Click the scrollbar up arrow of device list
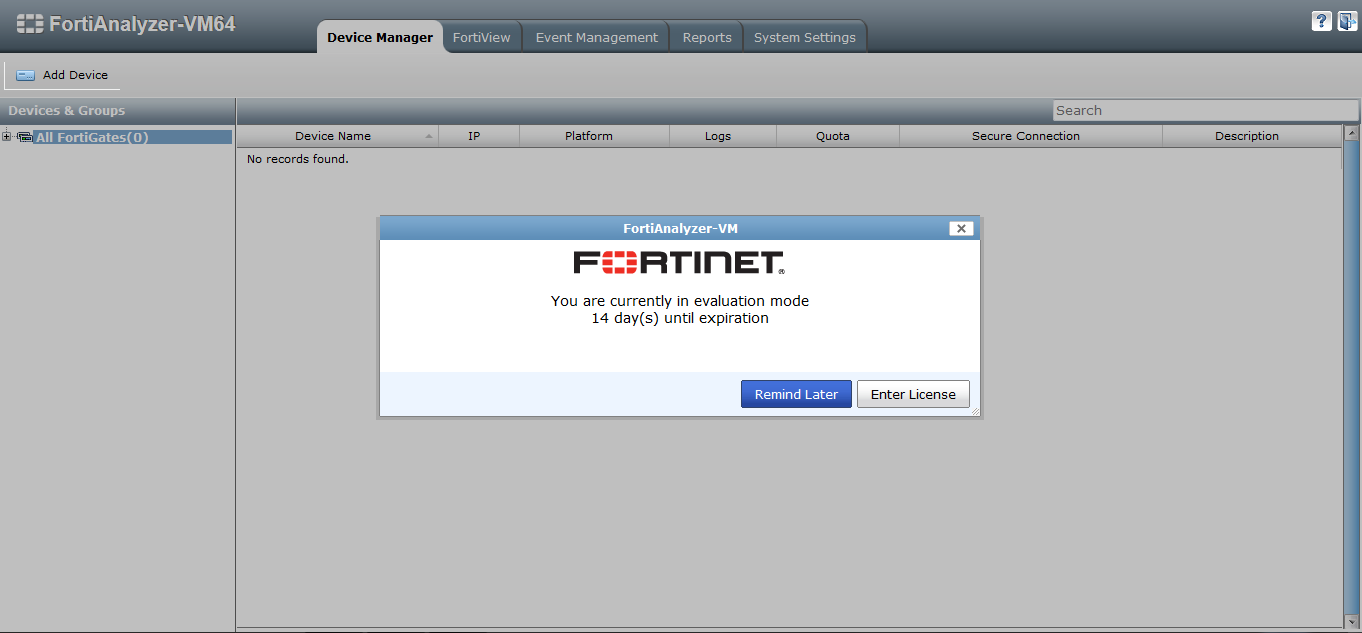Image resolution: width=1362 pixels, height=633 pixels. (x=1351, y=133)
